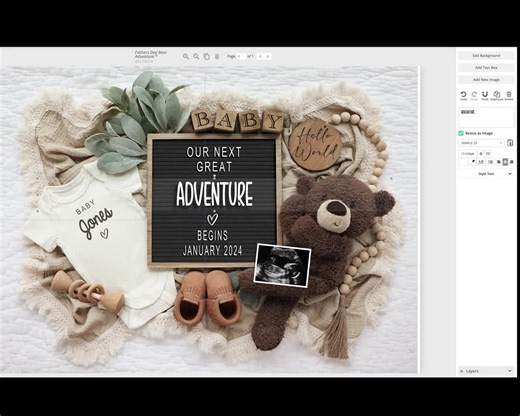This screenshot has width=520, height=416.
Task: Click the Edit Background button
Action: click(486, 56)
